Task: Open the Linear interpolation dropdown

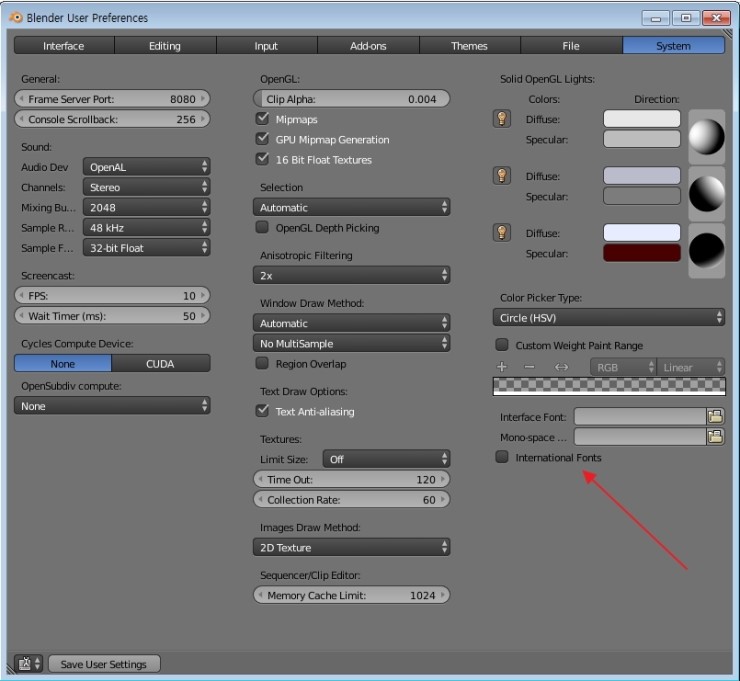Action: [690, 367]
